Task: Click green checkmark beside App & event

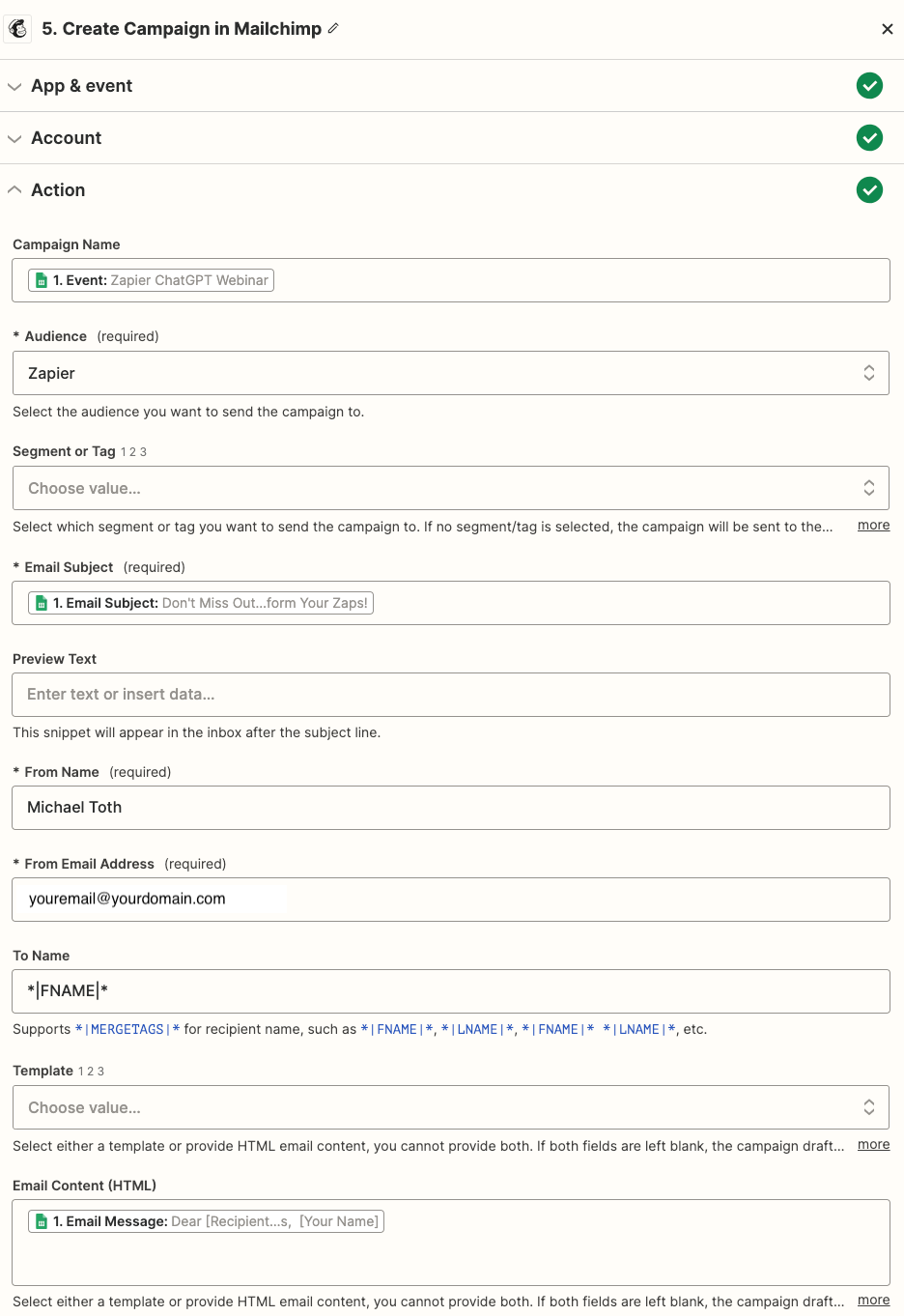Action: coord(869,86)
